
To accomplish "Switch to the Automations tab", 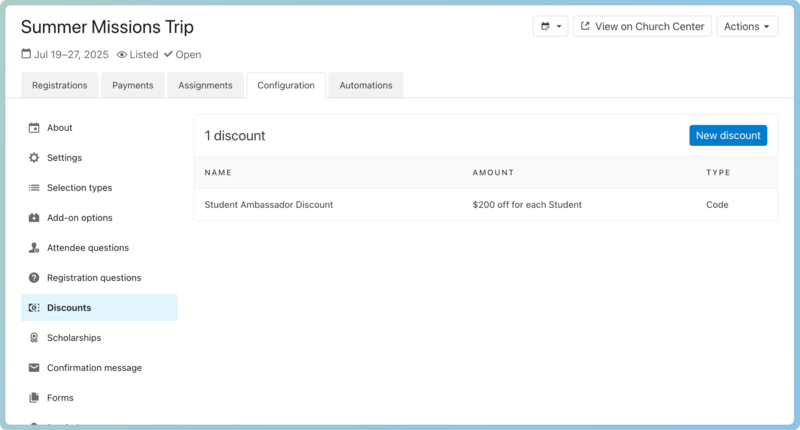I will click(366, 85).
